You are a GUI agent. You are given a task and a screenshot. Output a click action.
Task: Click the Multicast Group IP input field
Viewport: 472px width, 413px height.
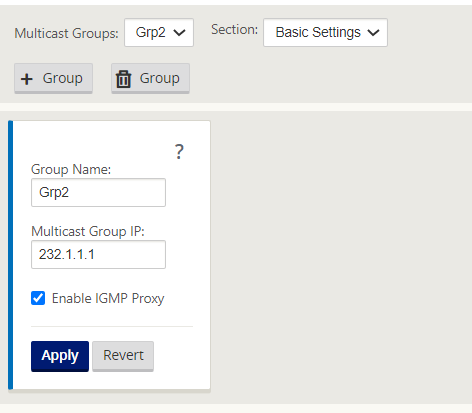(98, 254)
